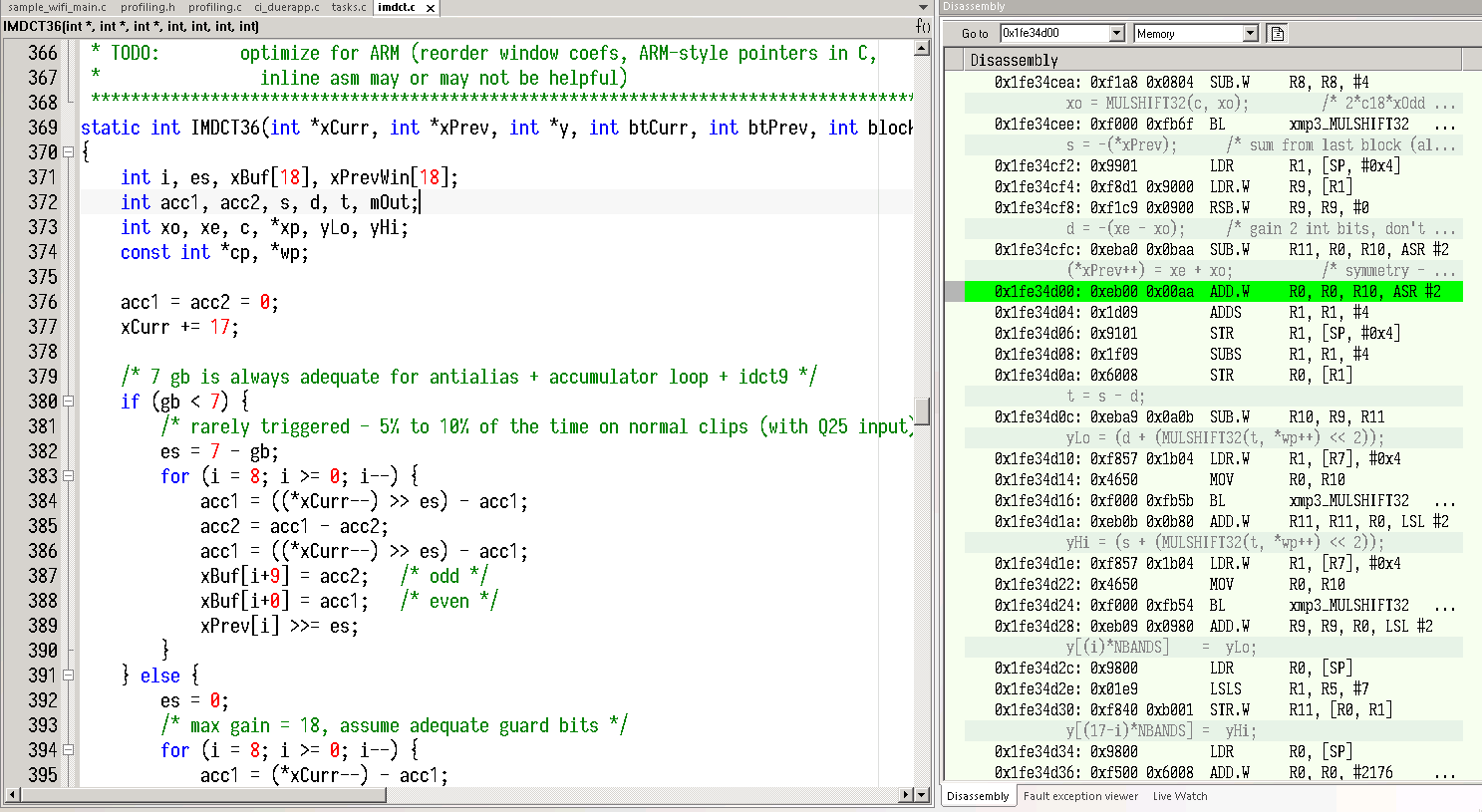1482x812 pixels.
Task: Click the 'static int IMDCT36' declaration line
Action: click(495, 128)
